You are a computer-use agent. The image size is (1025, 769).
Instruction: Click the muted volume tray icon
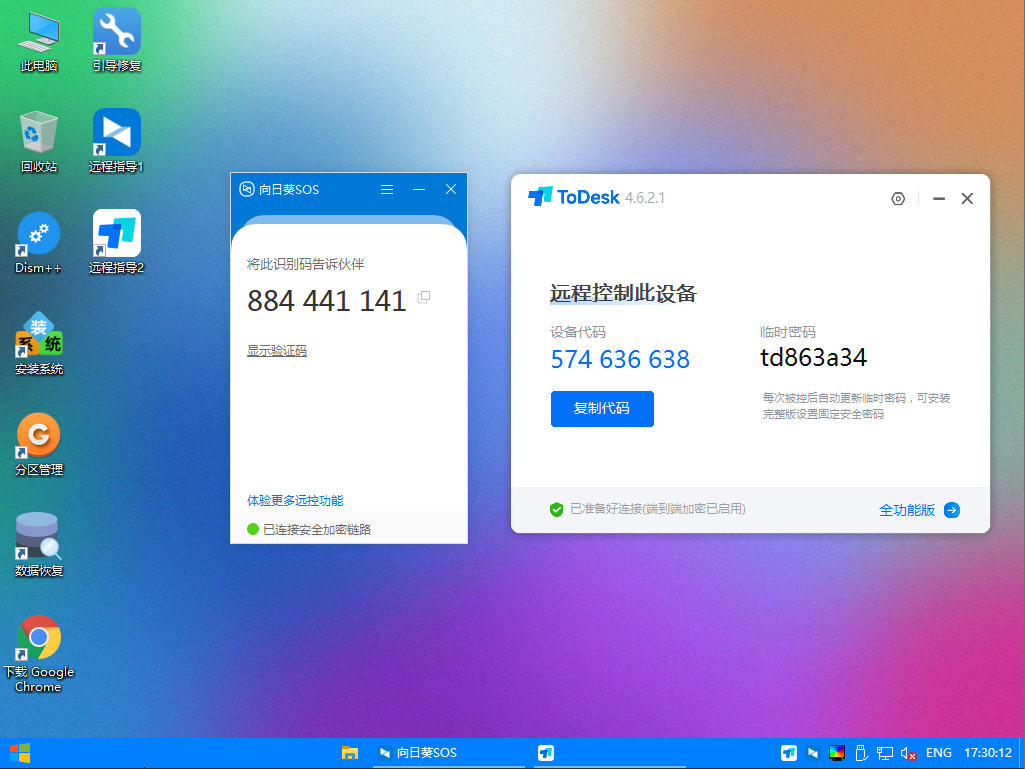(908, 753)
